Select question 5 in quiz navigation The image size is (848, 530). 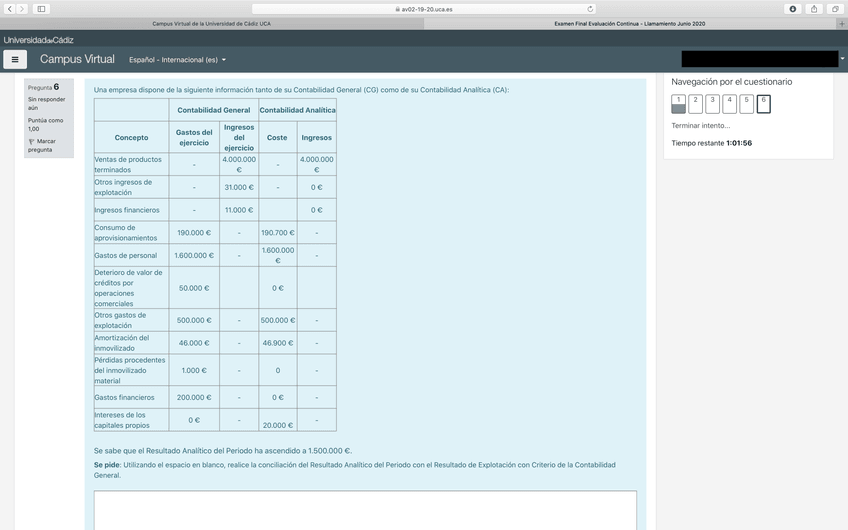click(746, 104)
